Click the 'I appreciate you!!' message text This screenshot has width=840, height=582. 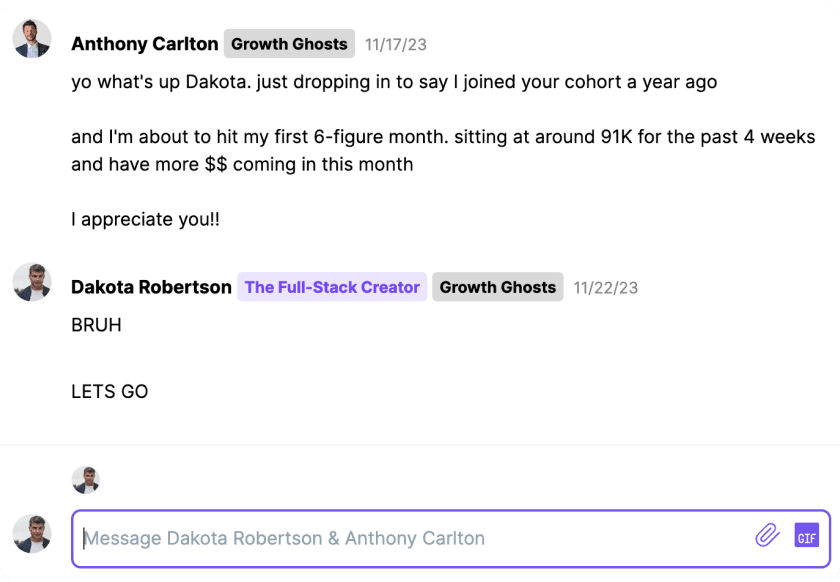(x=145, y=219)
